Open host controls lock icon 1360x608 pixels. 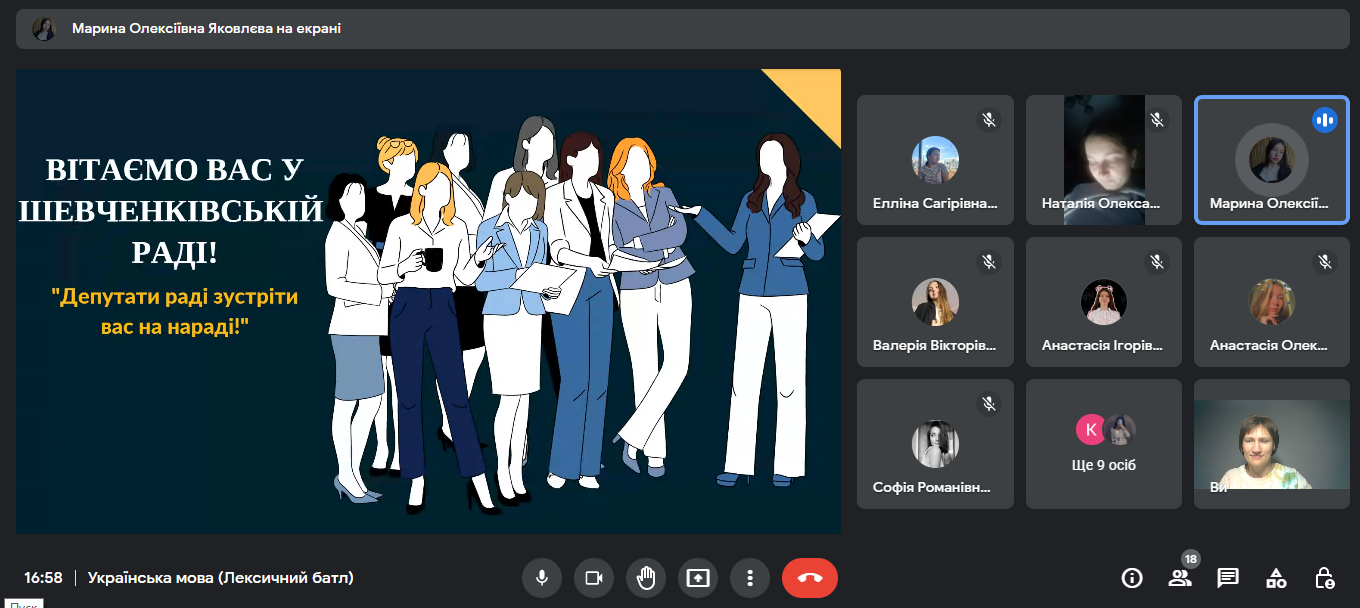coord(1324,578)
